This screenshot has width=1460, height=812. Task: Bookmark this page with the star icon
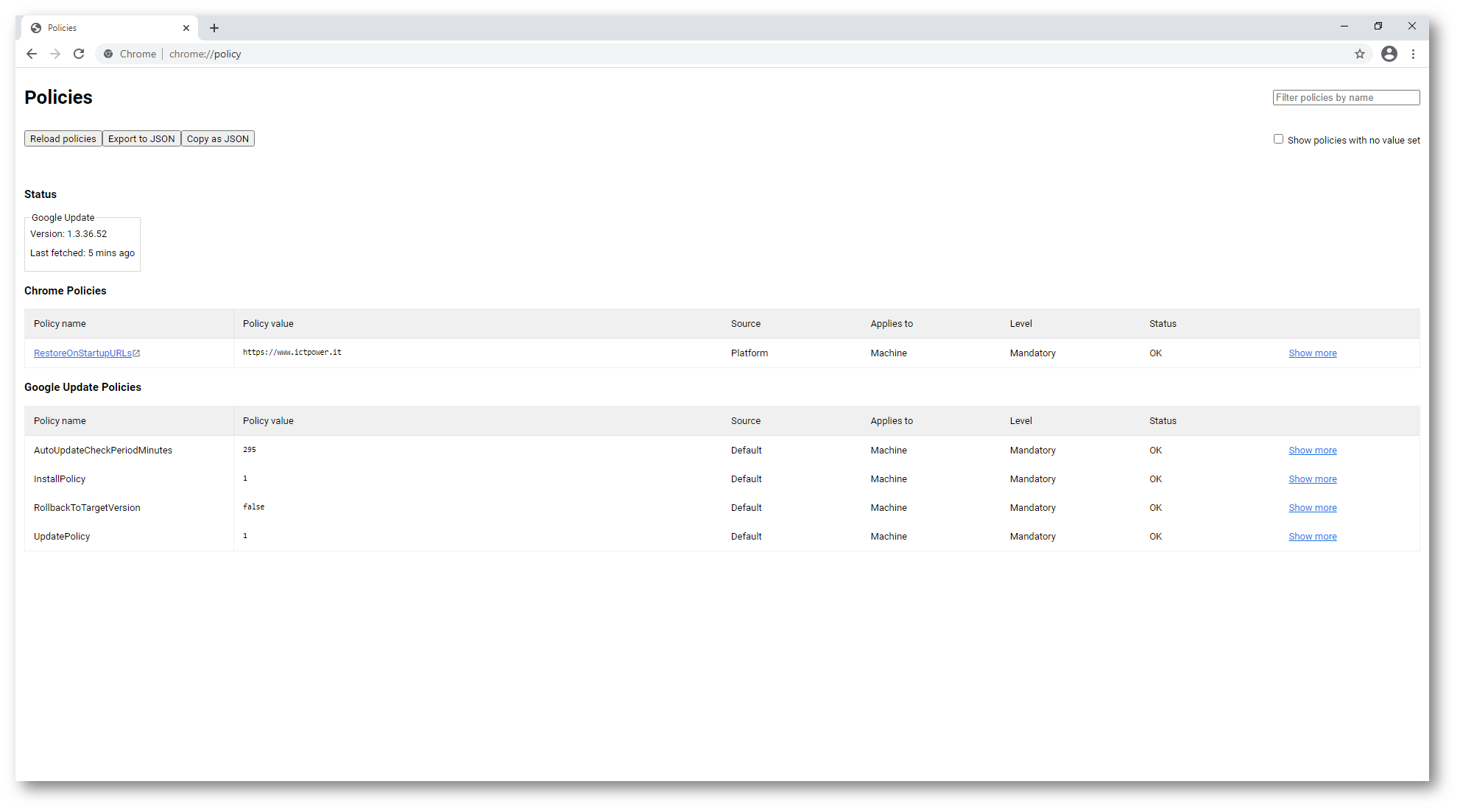point(1360,54)
